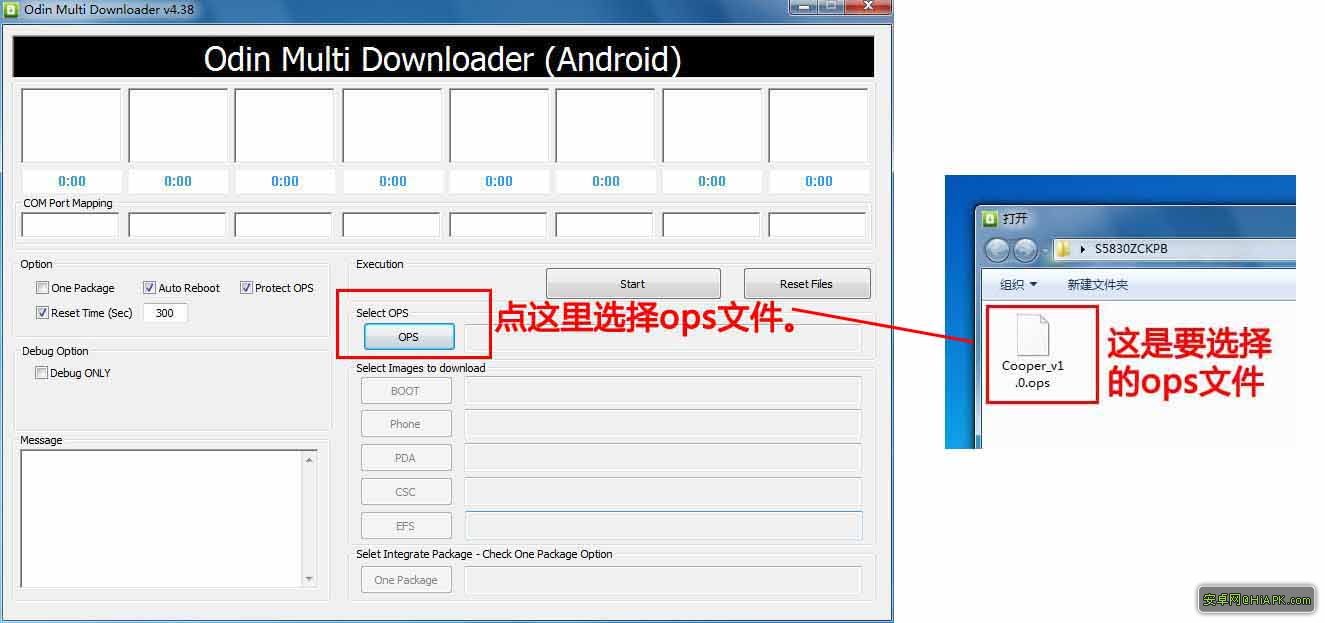The height and width of the screenshot is (623, 1325).
Task: Click the Back arrow in Open dialog
Action: 997,249
